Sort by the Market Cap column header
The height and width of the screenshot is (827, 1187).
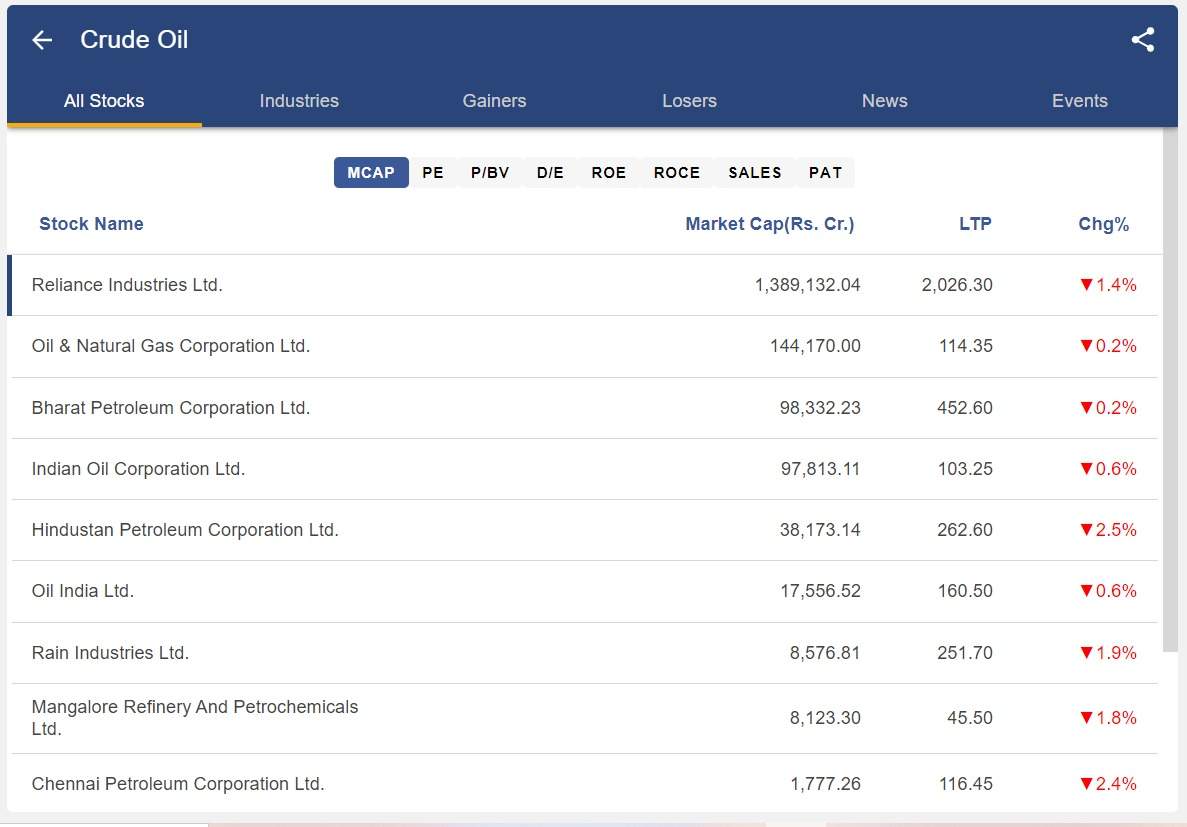(769, 224)
